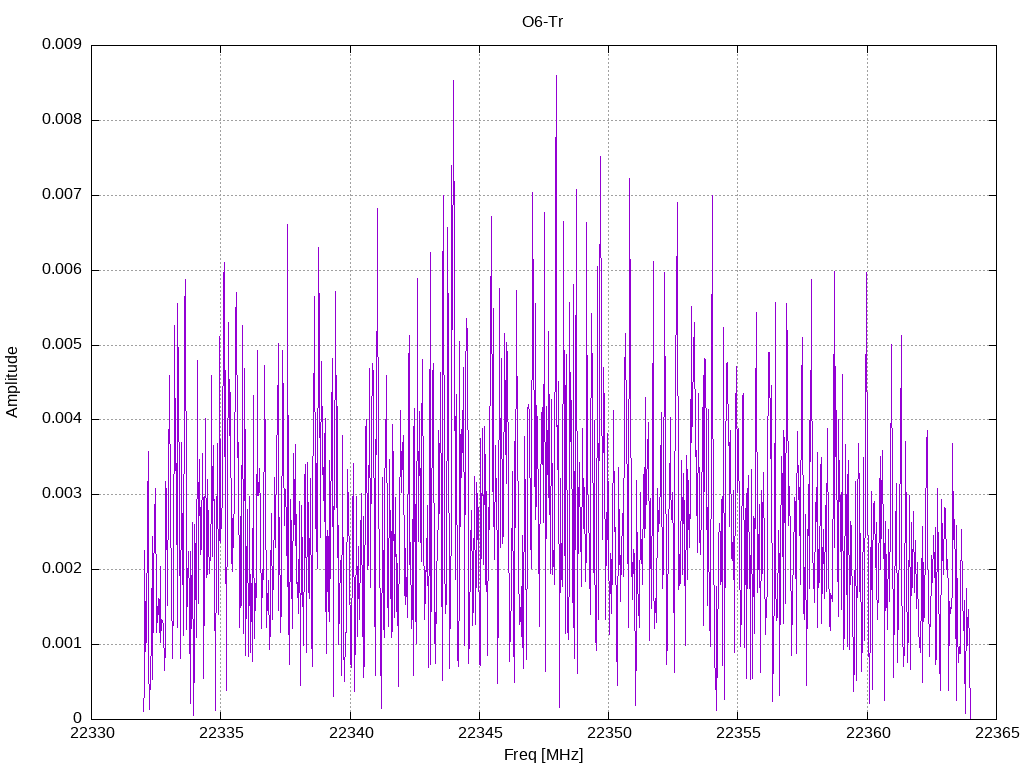
Task: Select the Amplitude y-axis label
Action: click(12, 382)
